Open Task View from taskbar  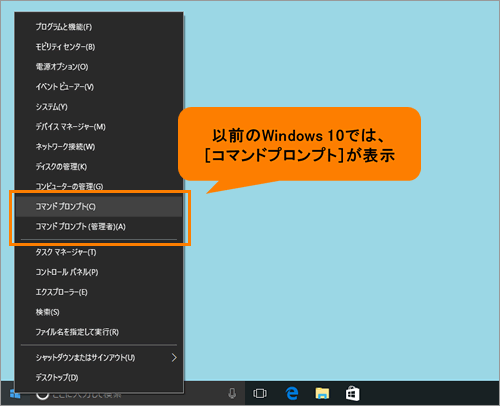point(260,394)
